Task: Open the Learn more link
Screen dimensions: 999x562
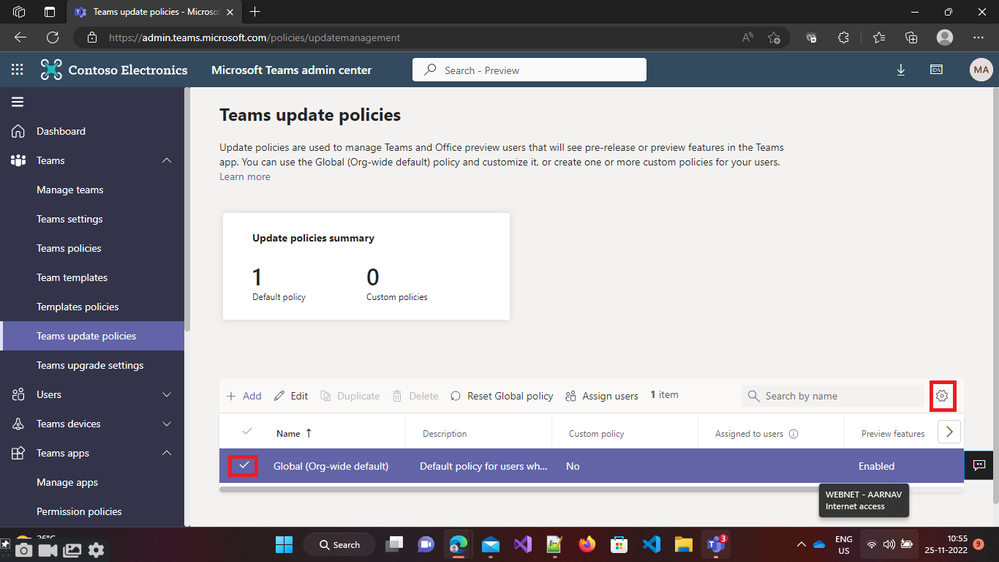Action: coord(245,177)
